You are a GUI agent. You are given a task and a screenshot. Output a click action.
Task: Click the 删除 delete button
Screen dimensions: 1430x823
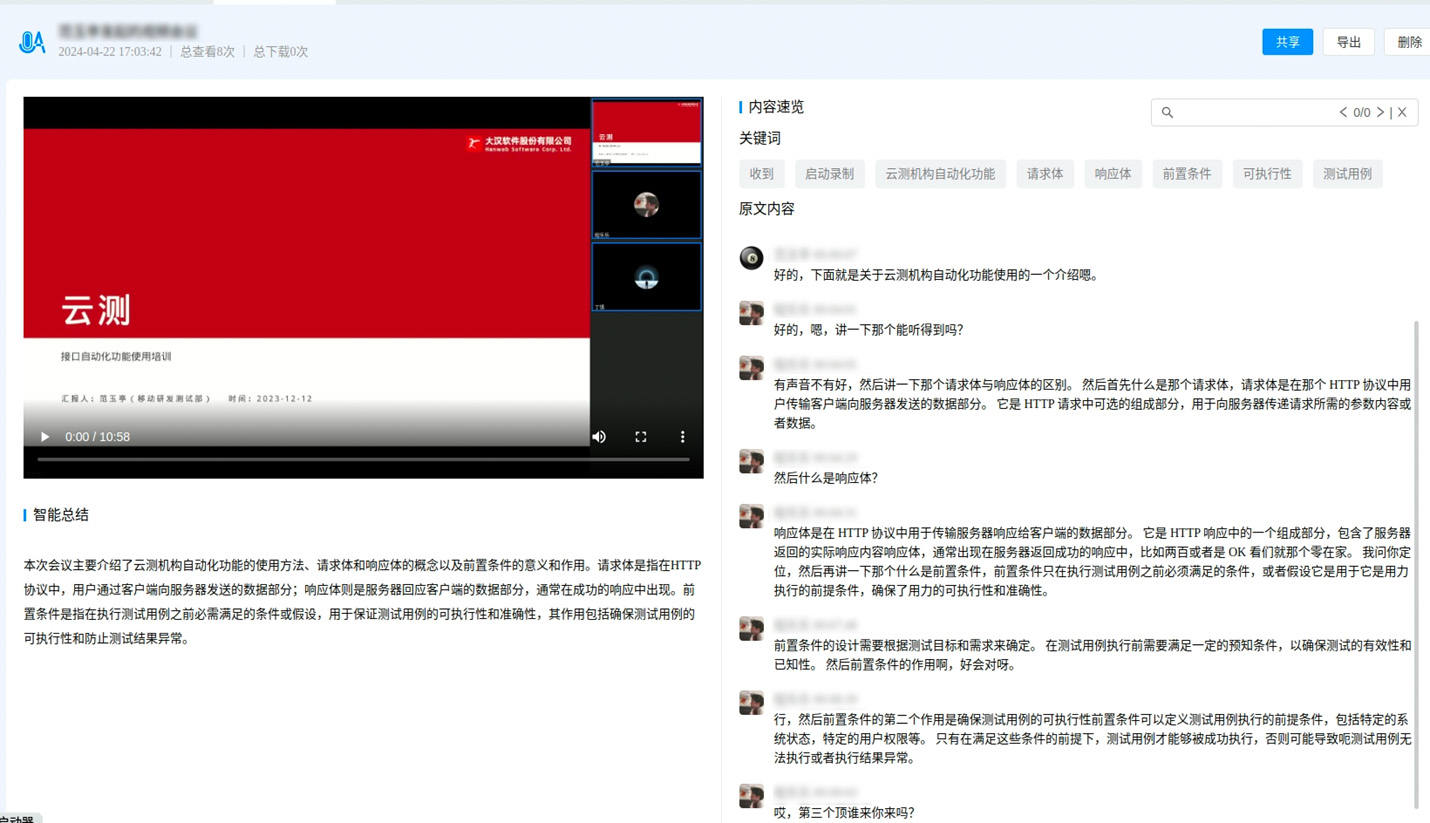coord(1408,42)
